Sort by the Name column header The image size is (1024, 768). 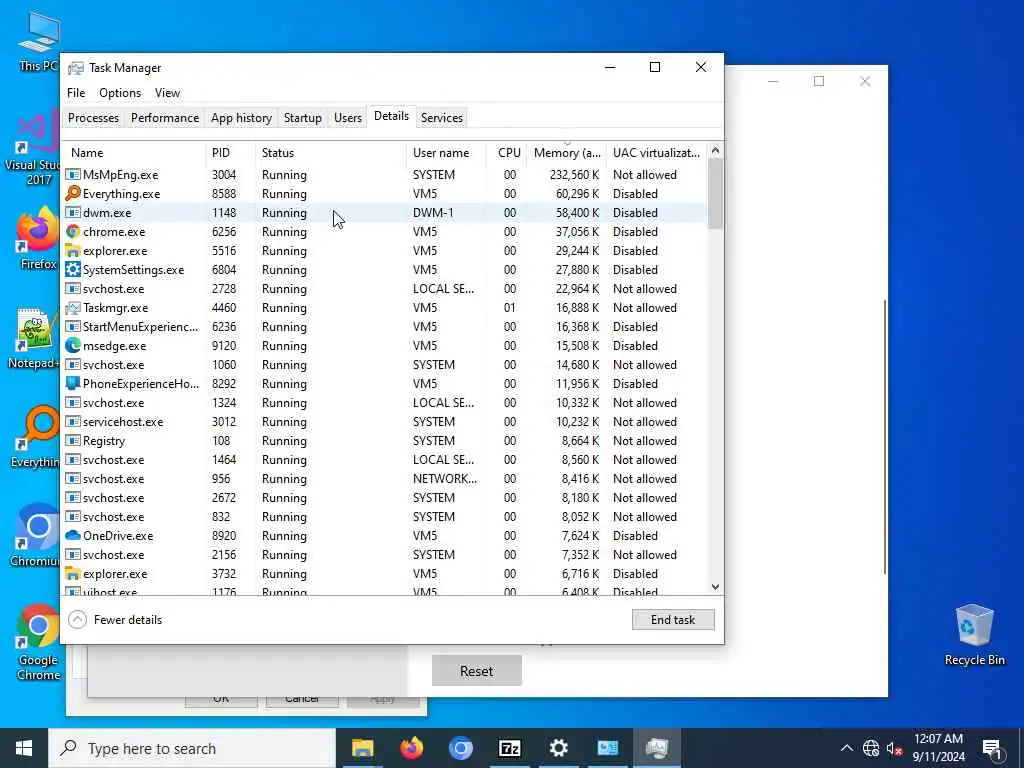(134, 153)
